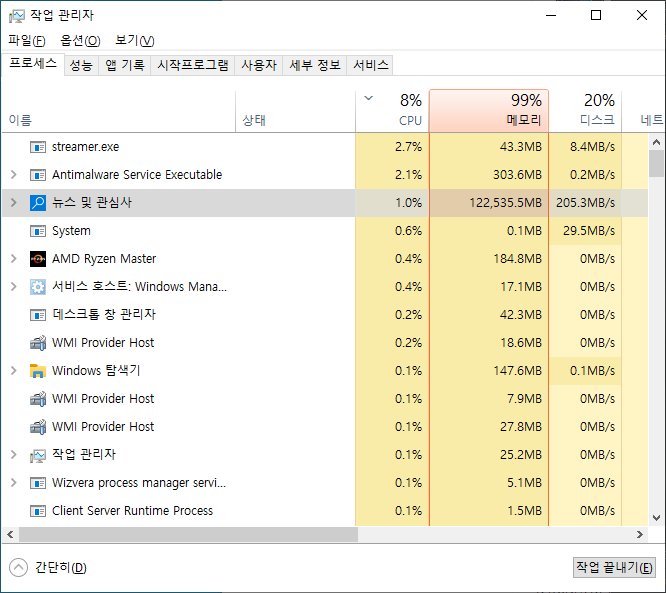666x593 pixels.
Task: Sort by the 메모리 column header
Action: pos(489,111)
